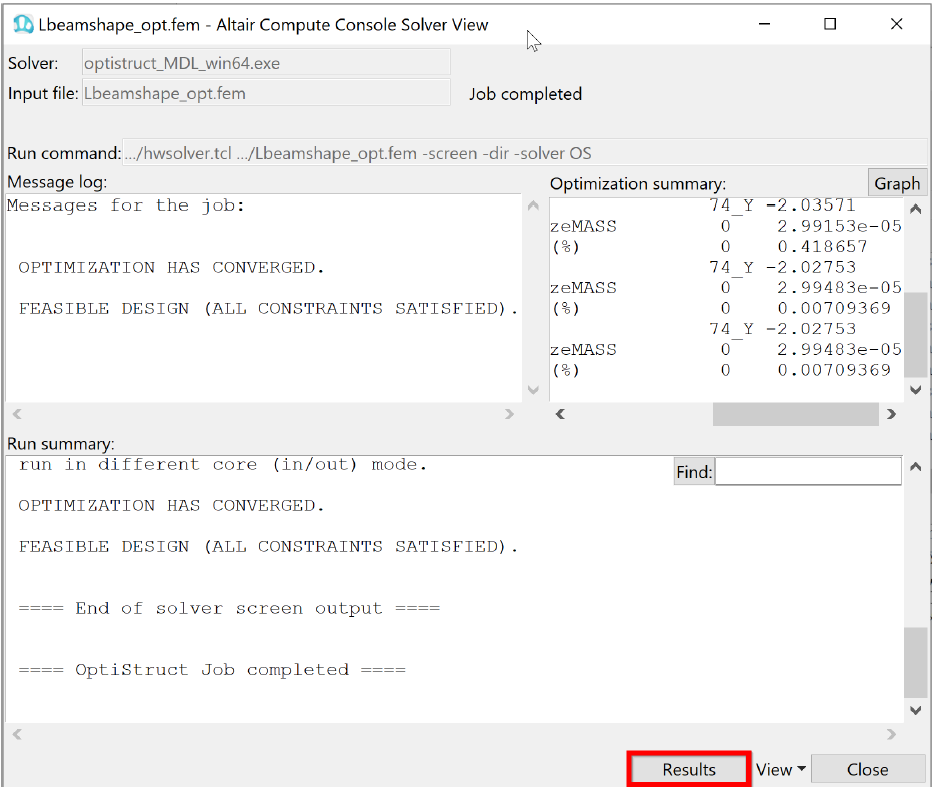This screenshot has width=932, height=788.
Task: Click Optimization summary scroll left arrow
Action: (560, 414)
